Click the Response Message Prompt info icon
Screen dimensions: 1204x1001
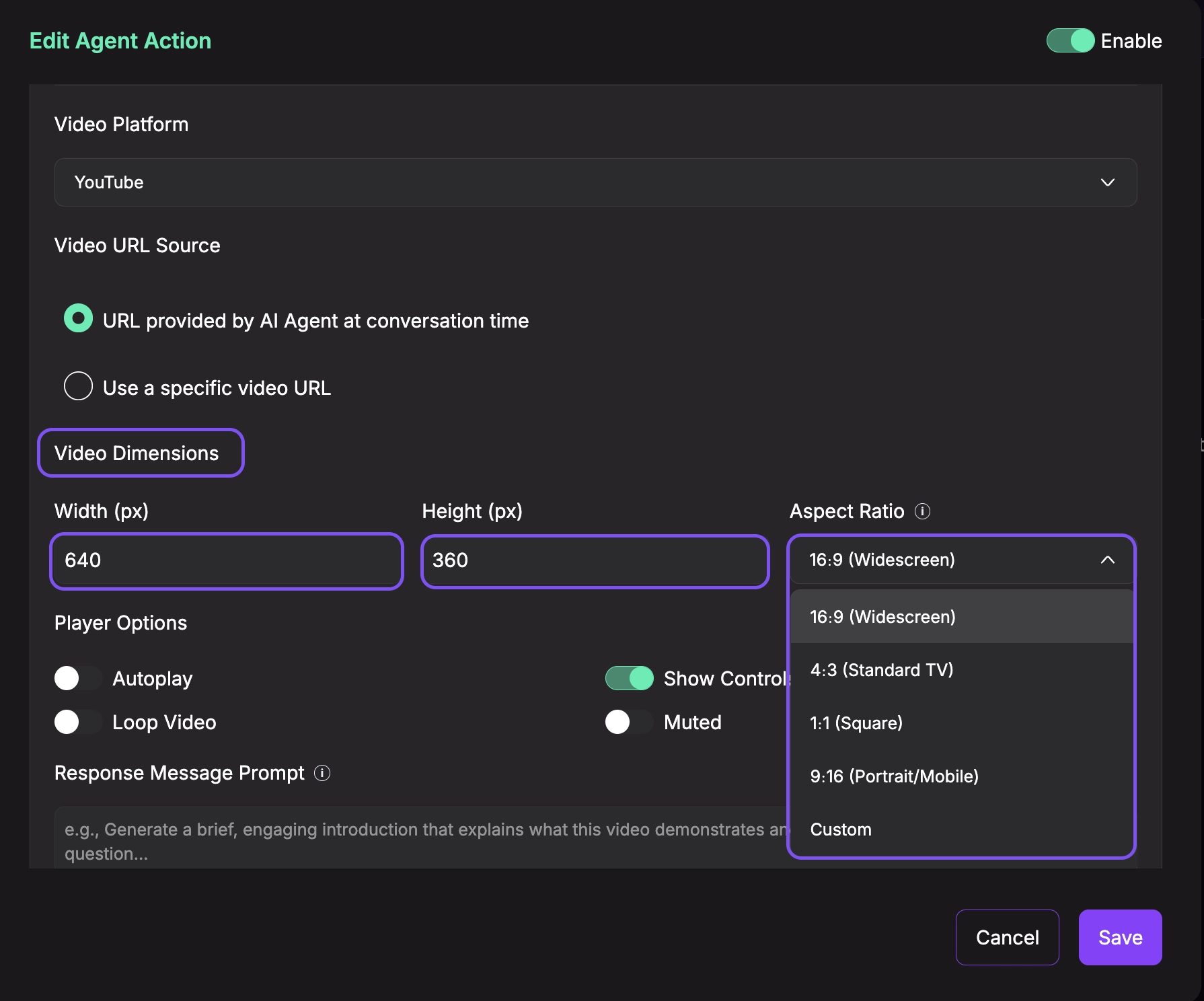pyautogui.click(x=323, y=774)
